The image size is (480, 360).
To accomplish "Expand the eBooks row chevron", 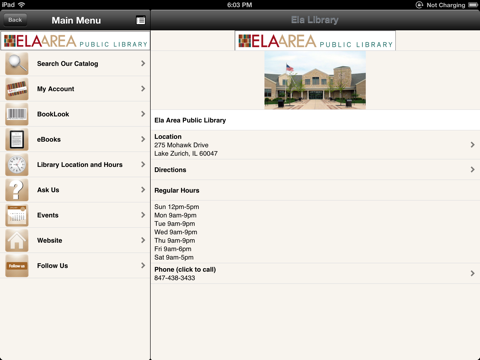I will (x=143, y=139).
